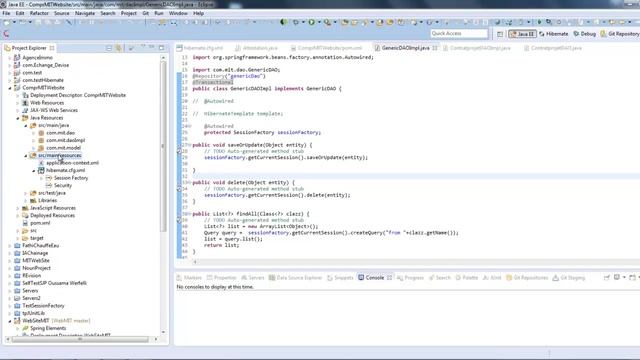Screen dimensions: 640x360
Task: Collapse the src/main/java folder
Action: coord(26,126)
